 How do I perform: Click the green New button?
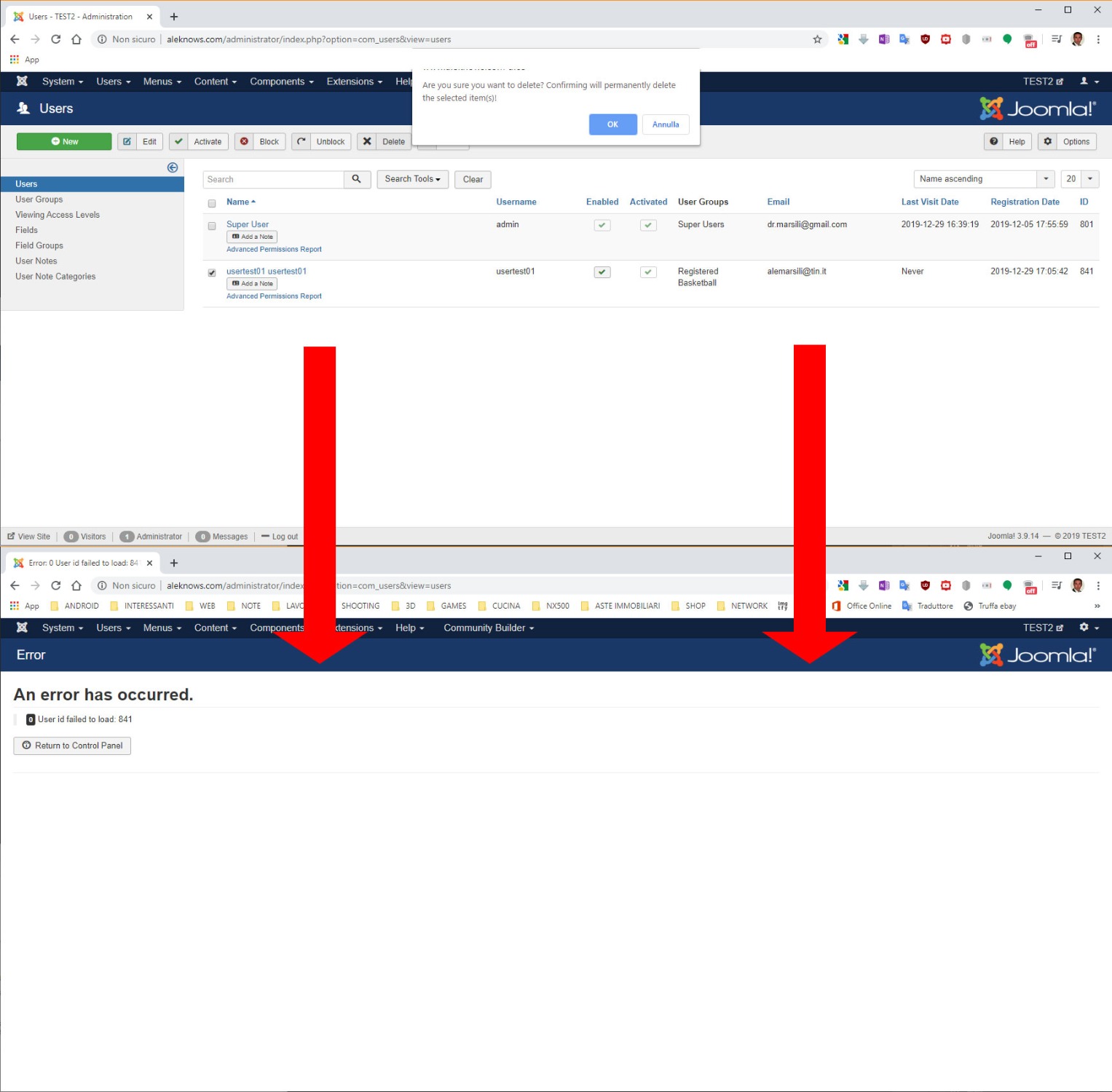point(64,141)
